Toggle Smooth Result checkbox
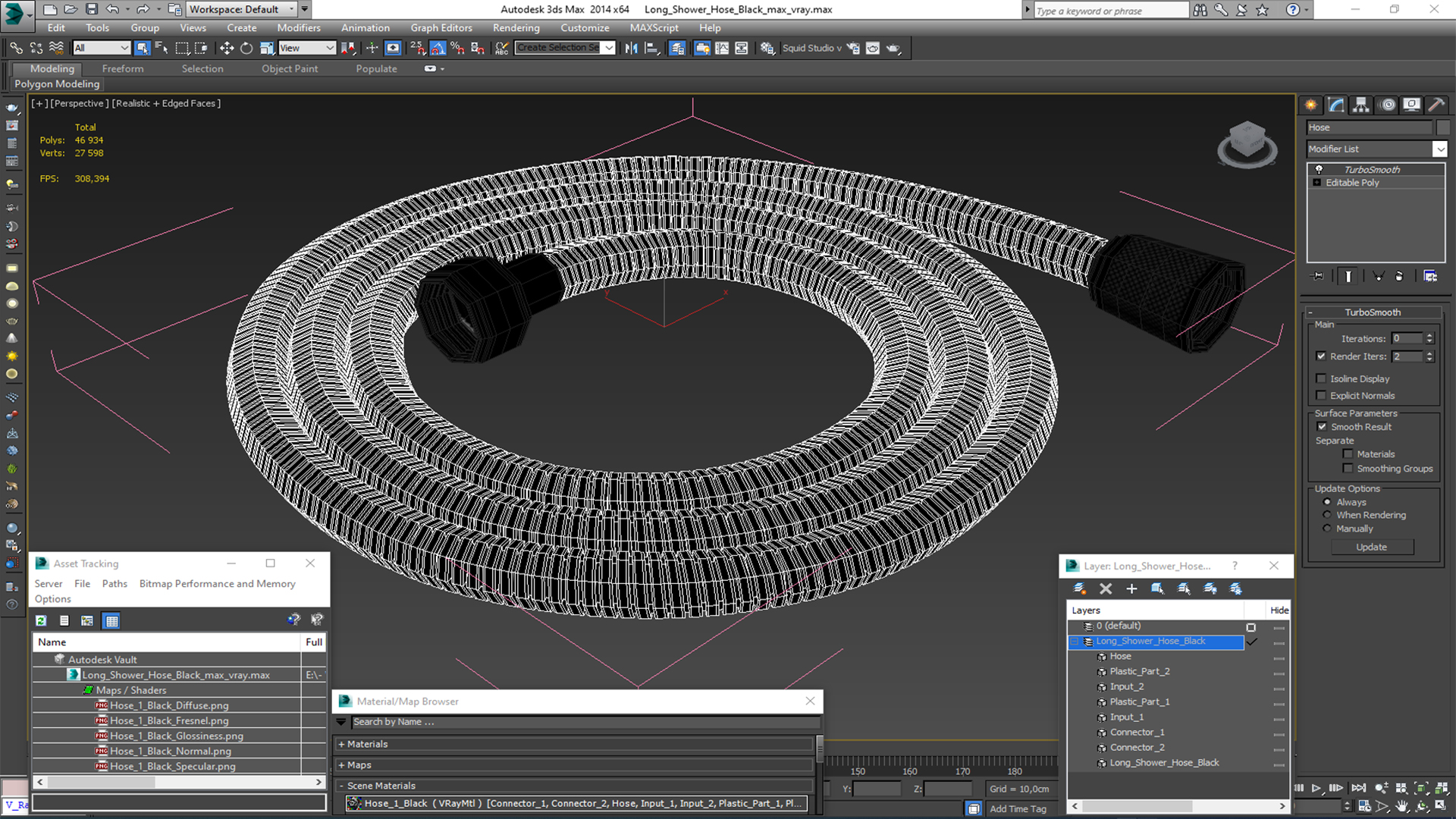This screenshot has height=819, width=1456. click(1322, 426)
